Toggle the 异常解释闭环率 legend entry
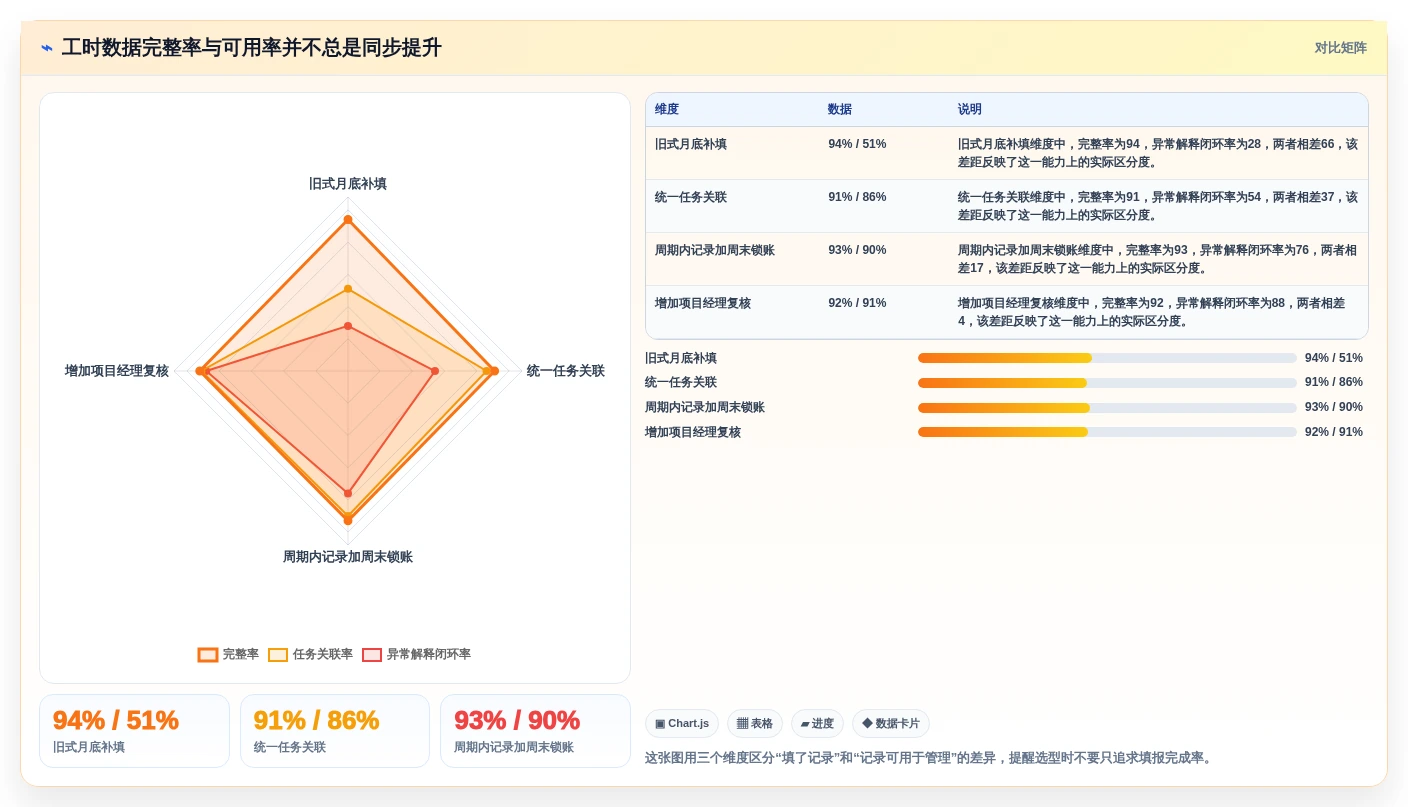The height and width of the screenshot is (807, 1408). point(416,654)
